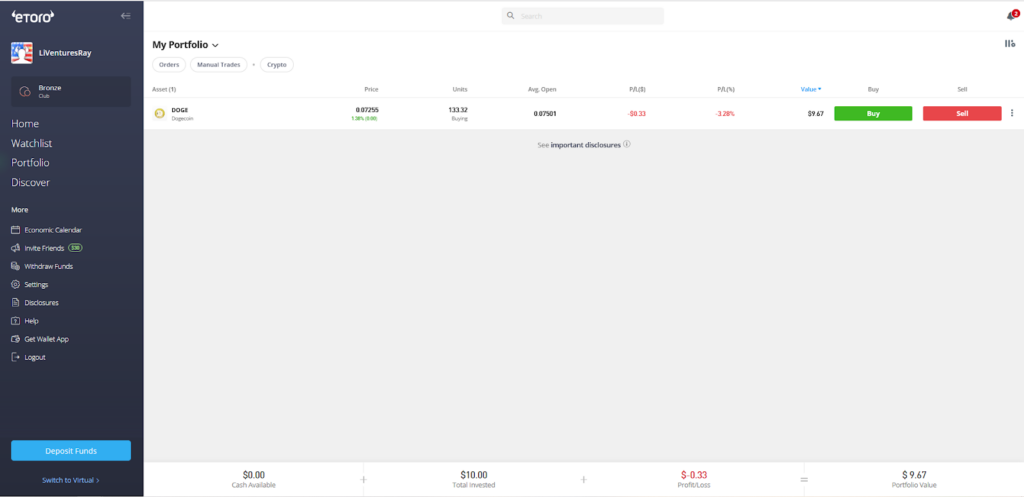Open notifications bell icon
The image size is (1024, 497).
click(x=1012, y=16)
